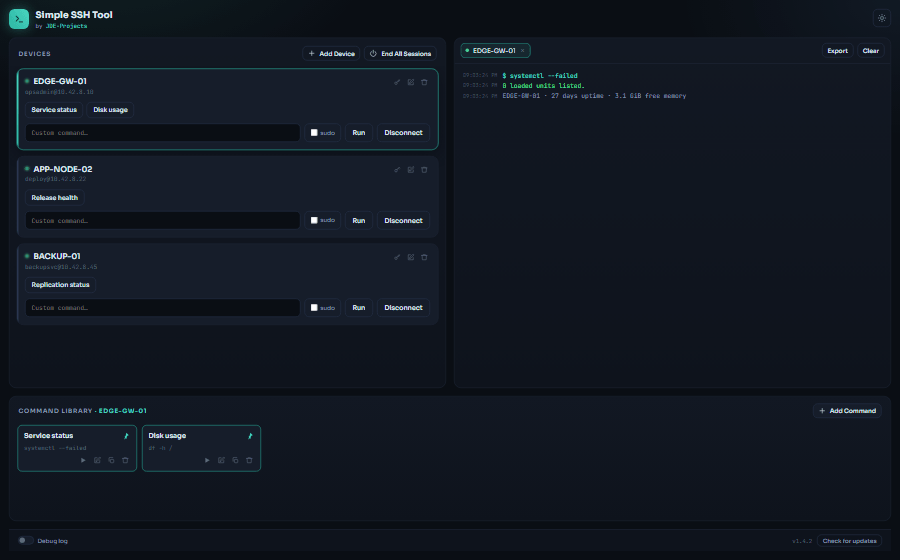Run the Disk usage library command play icon
The height and width of the screenshot is (560, 900).
click(207, 460)
